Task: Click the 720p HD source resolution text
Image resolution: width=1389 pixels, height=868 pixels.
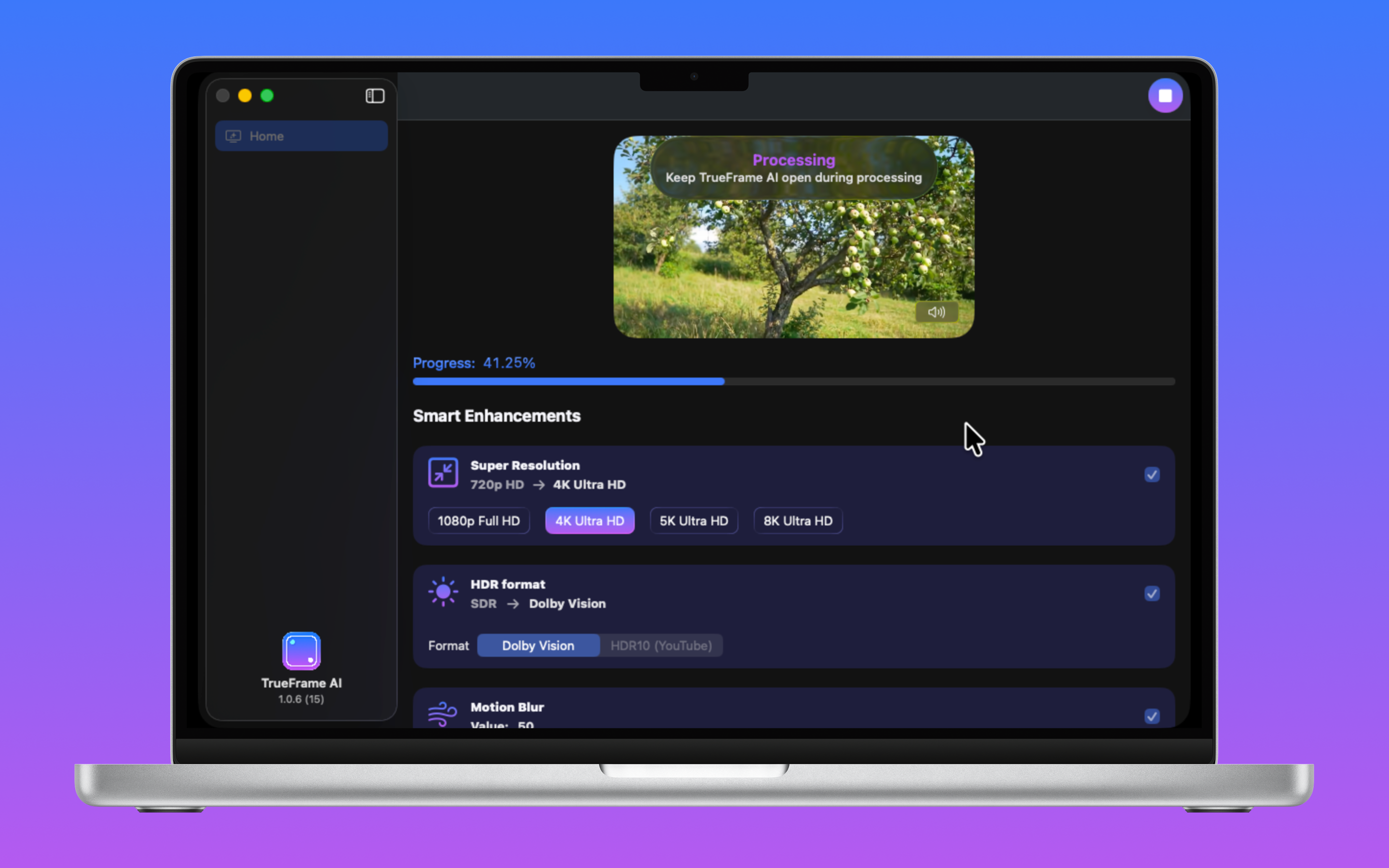Action: [497, 485]
